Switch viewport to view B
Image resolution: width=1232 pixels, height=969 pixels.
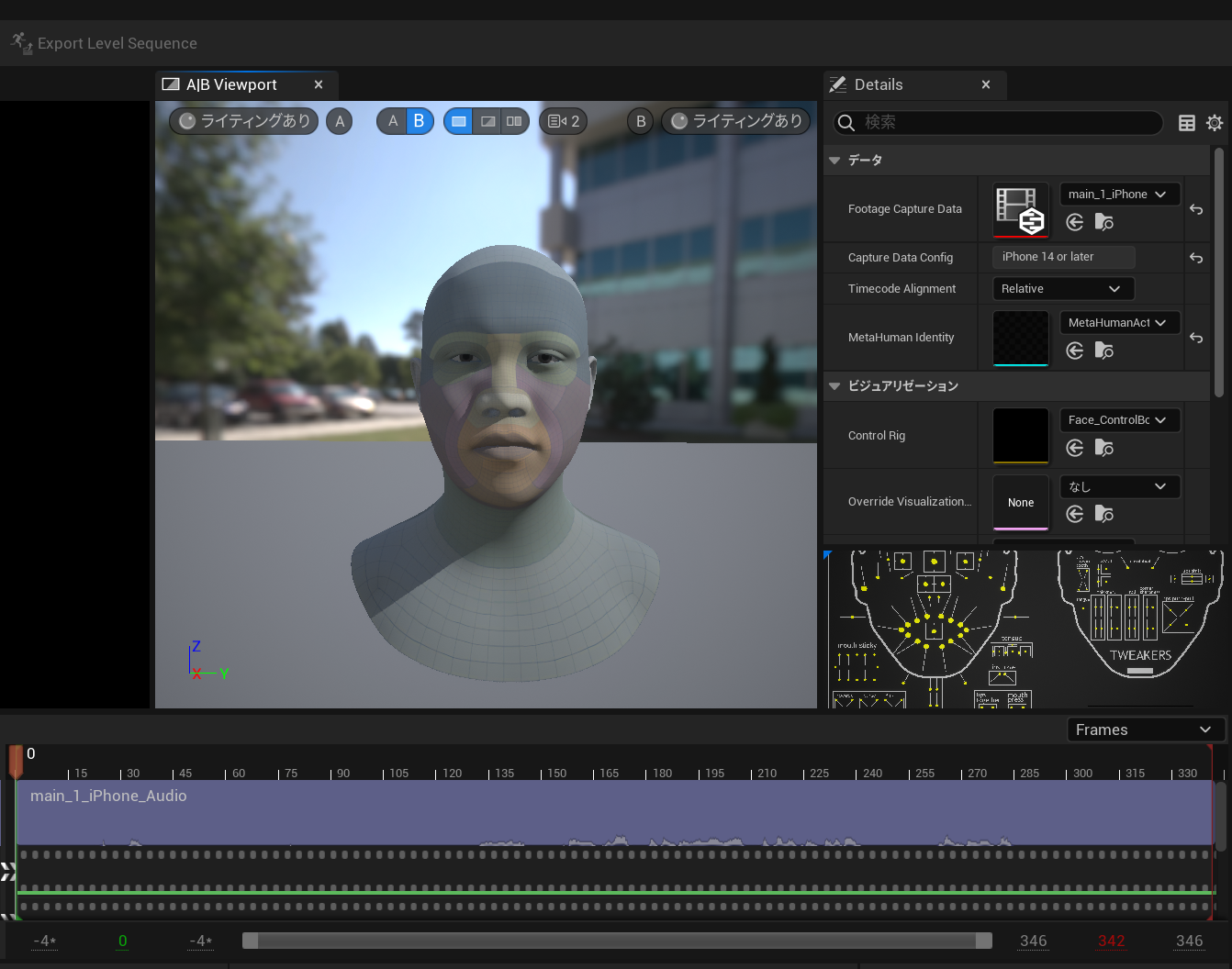pos(419,121)
